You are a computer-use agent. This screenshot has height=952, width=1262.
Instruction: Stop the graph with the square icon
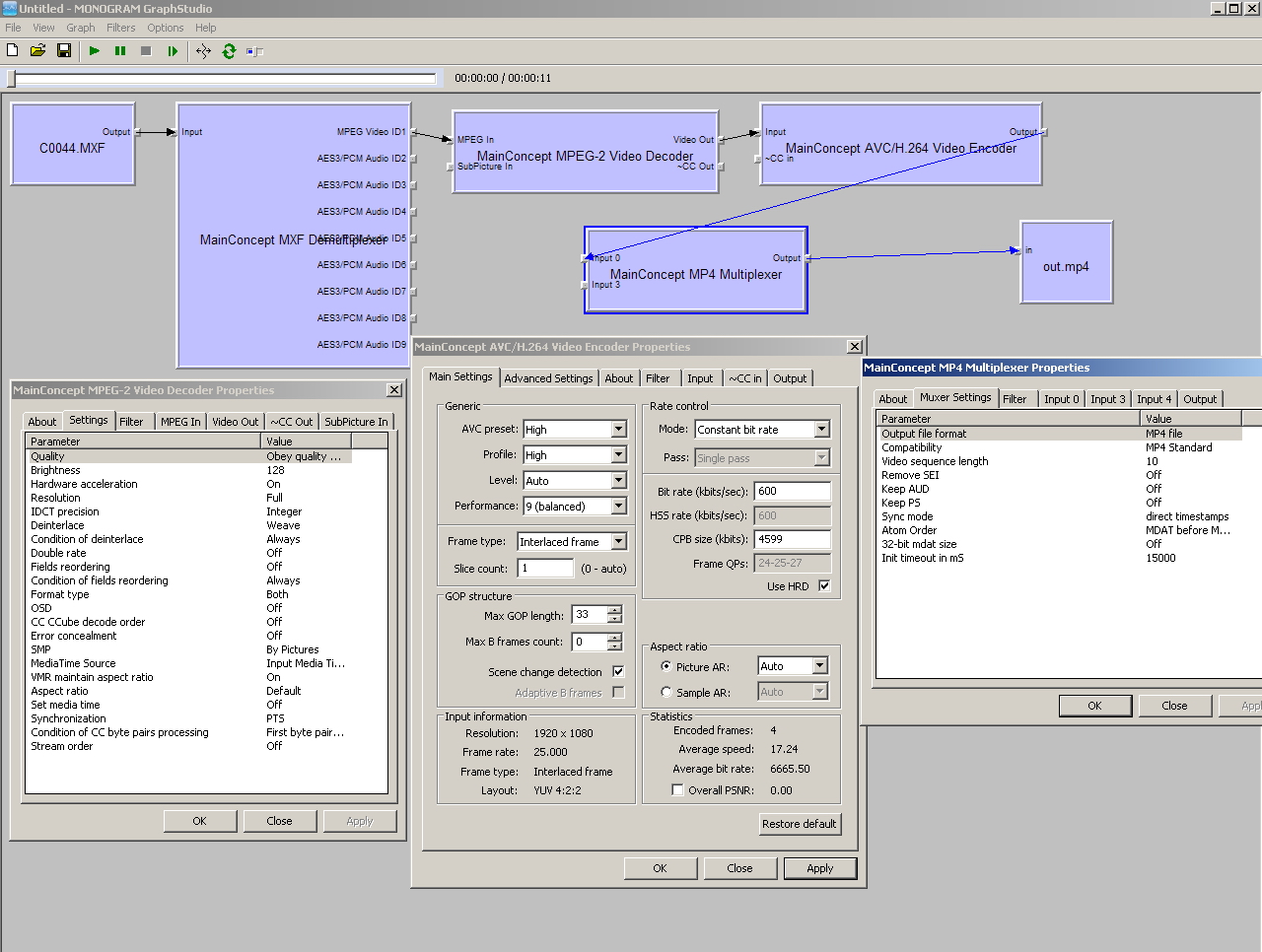[x=146, y=50]
